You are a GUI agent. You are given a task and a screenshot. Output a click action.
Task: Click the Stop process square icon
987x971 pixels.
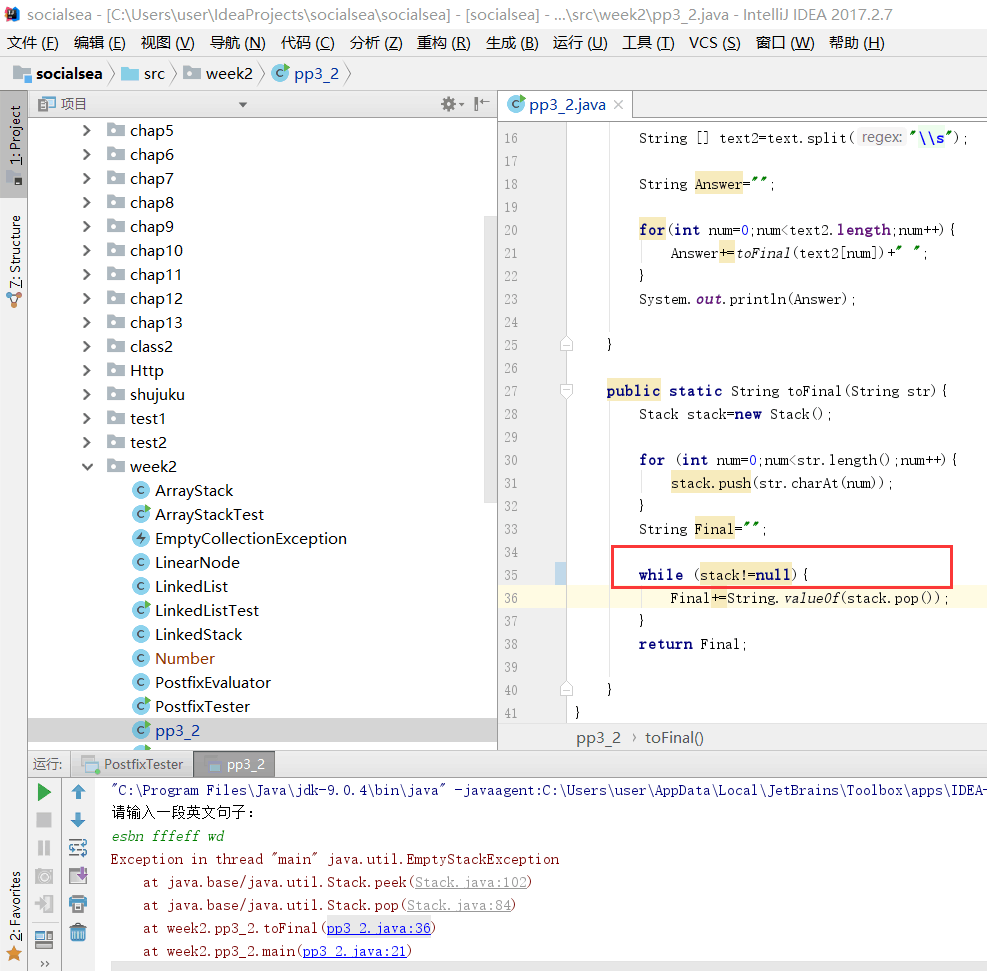tap(44, 820)
